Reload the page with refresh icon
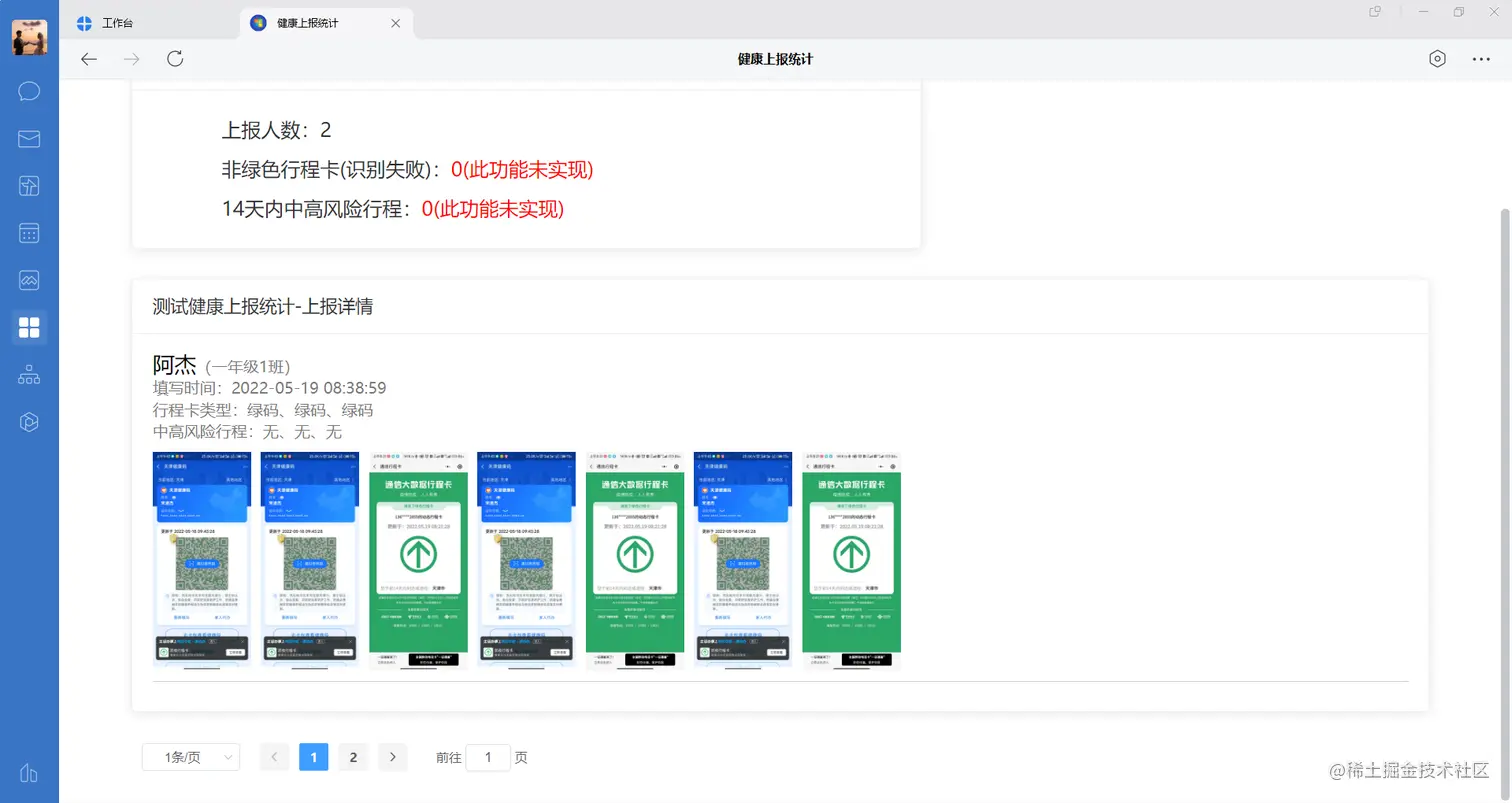This screenshot has height=803, width=1512. coord(175,59)
